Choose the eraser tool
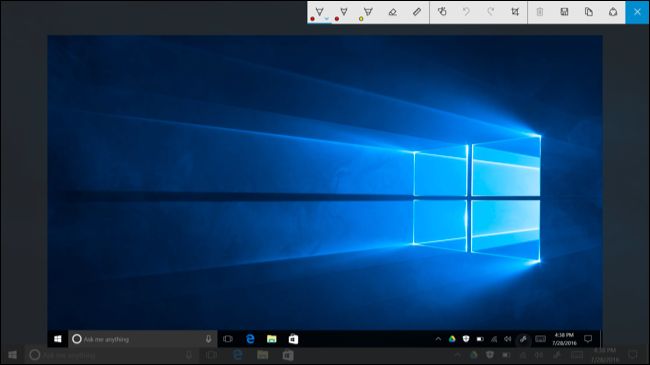The image size is (650, 365). pos(393,12)
